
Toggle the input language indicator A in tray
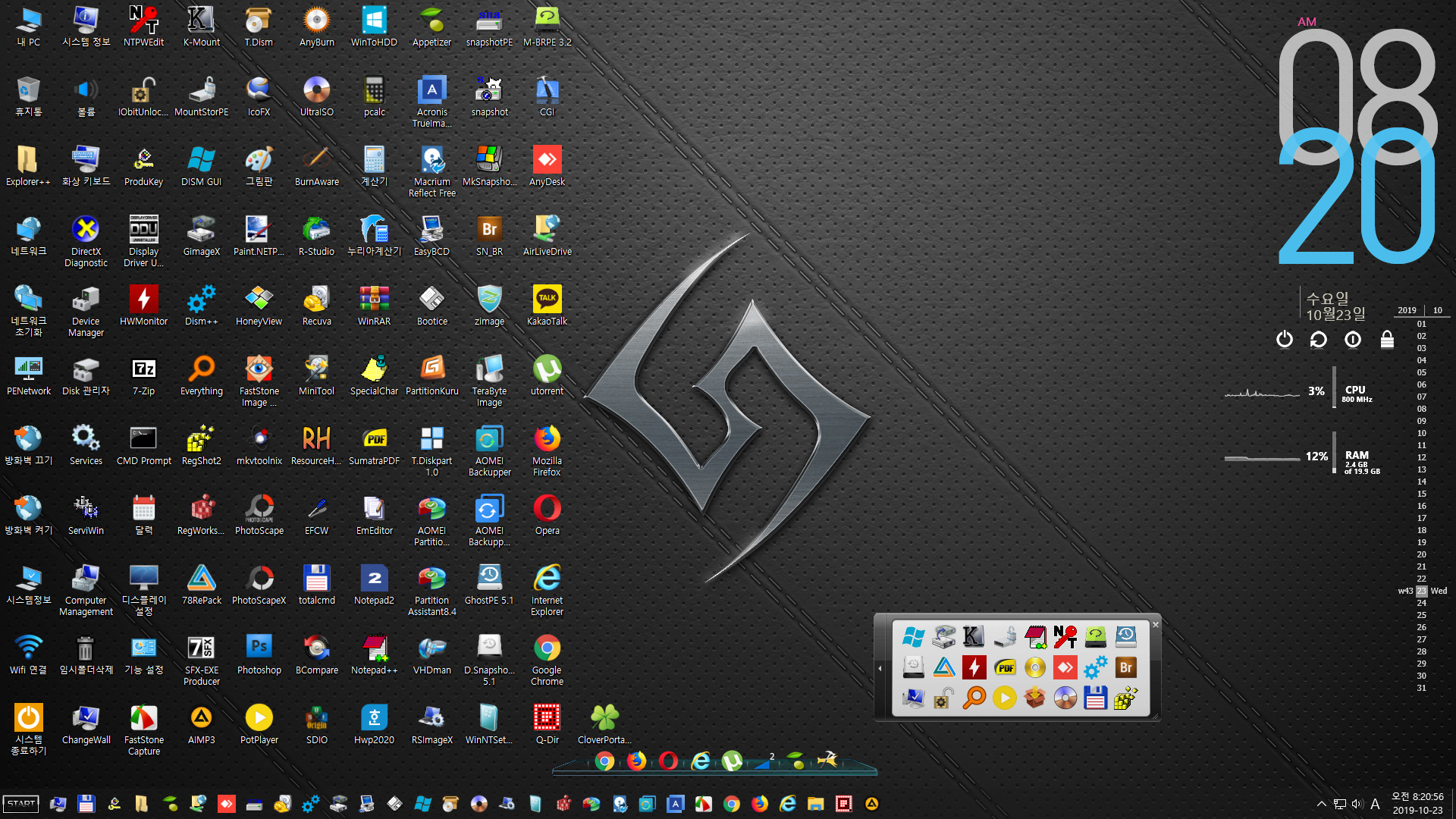click(1375, 804)
